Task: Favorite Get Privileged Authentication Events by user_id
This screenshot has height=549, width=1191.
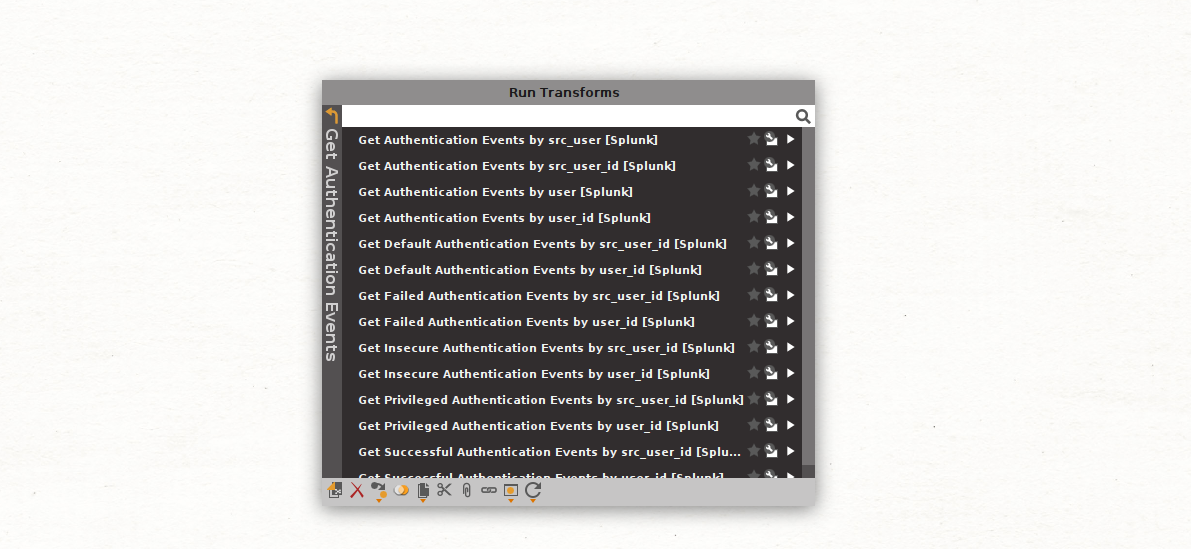Action: click(753, 424)
